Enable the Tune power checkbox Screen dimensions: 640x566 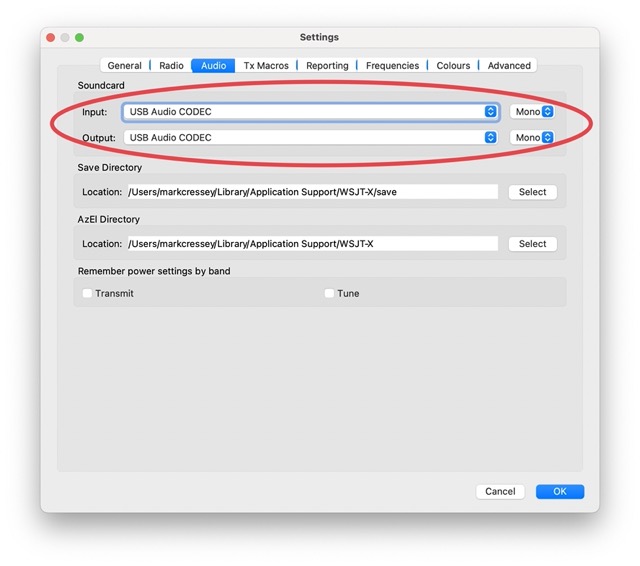coord(329,293)
